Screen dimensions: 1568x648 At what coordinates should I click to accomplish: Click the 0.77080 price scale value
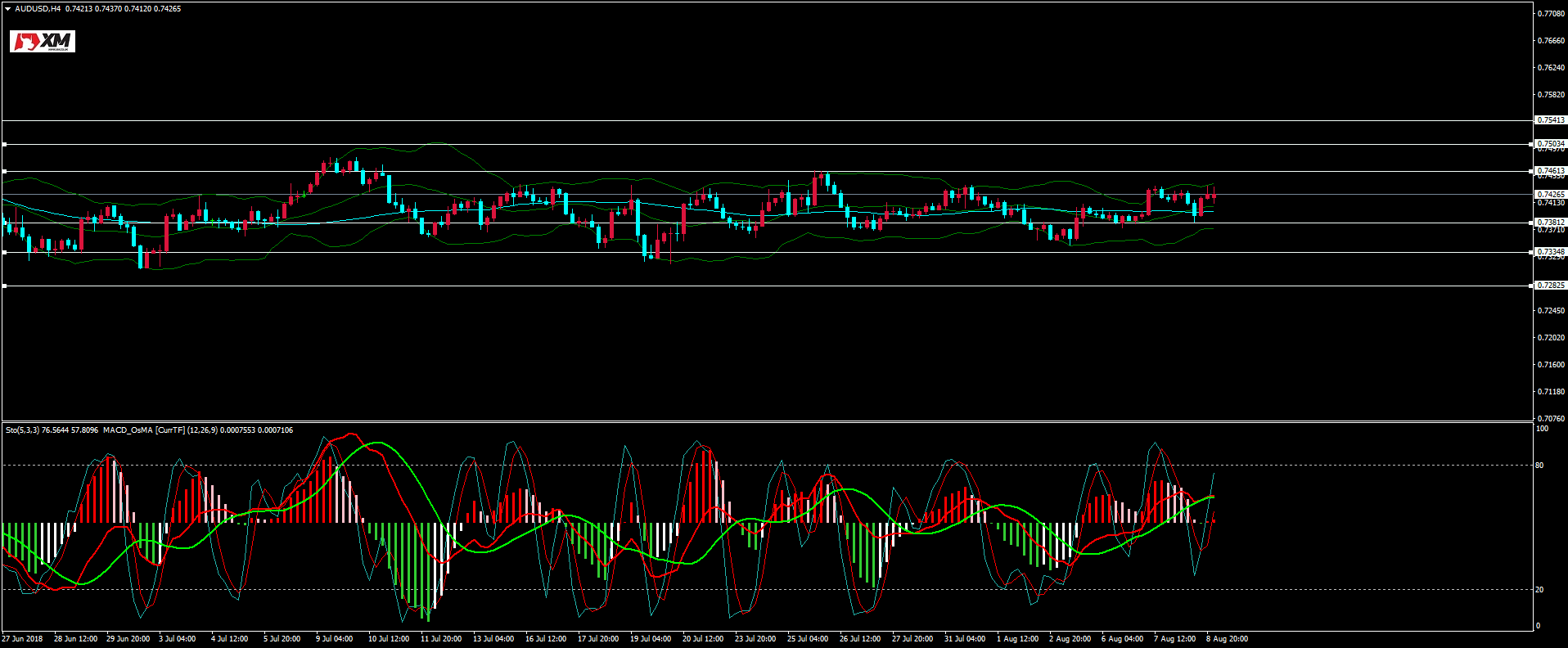[1551, 14]
